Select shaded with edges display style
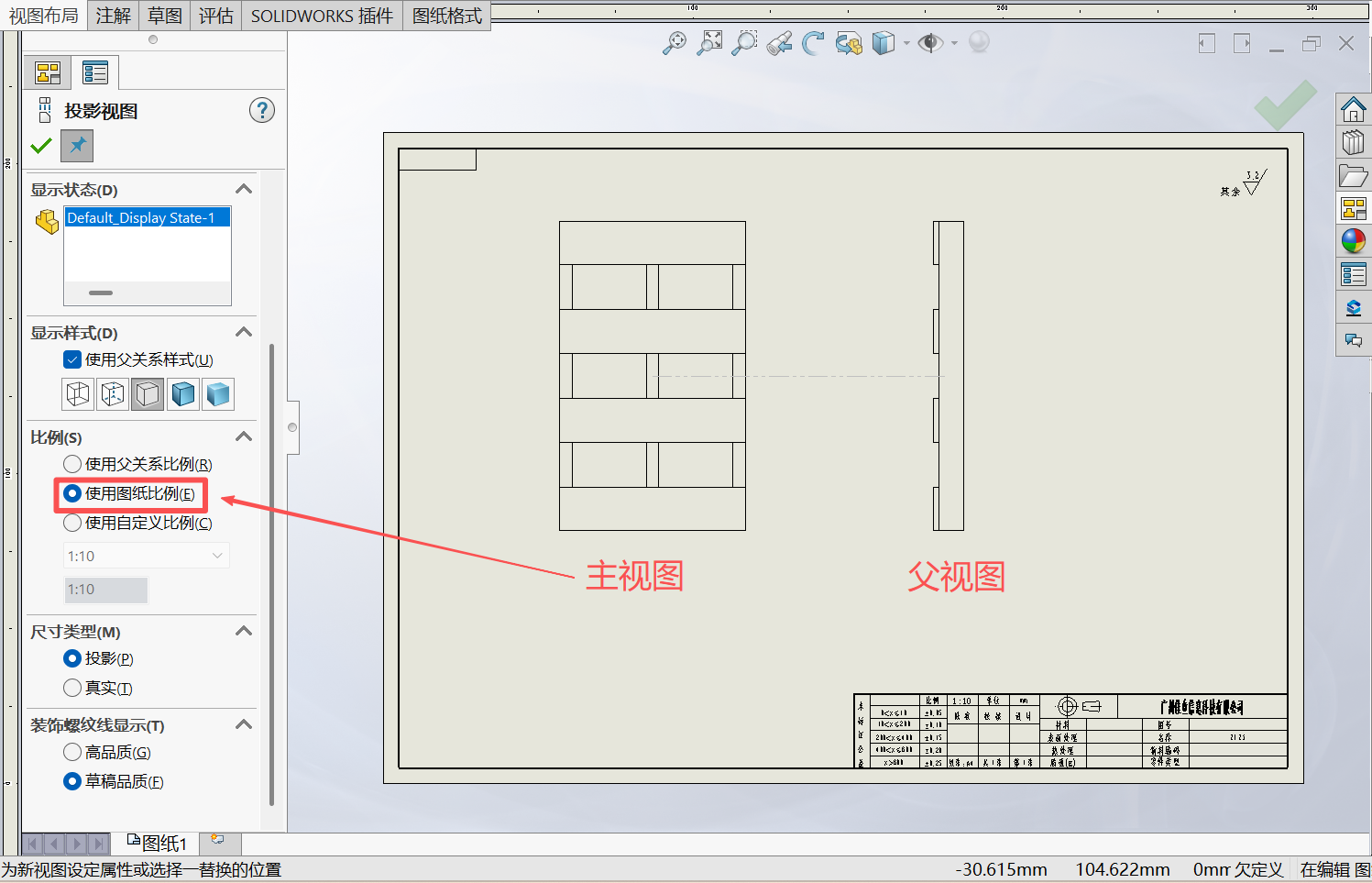Screen dimensions: 1372x883 click(x=183, y=394)
